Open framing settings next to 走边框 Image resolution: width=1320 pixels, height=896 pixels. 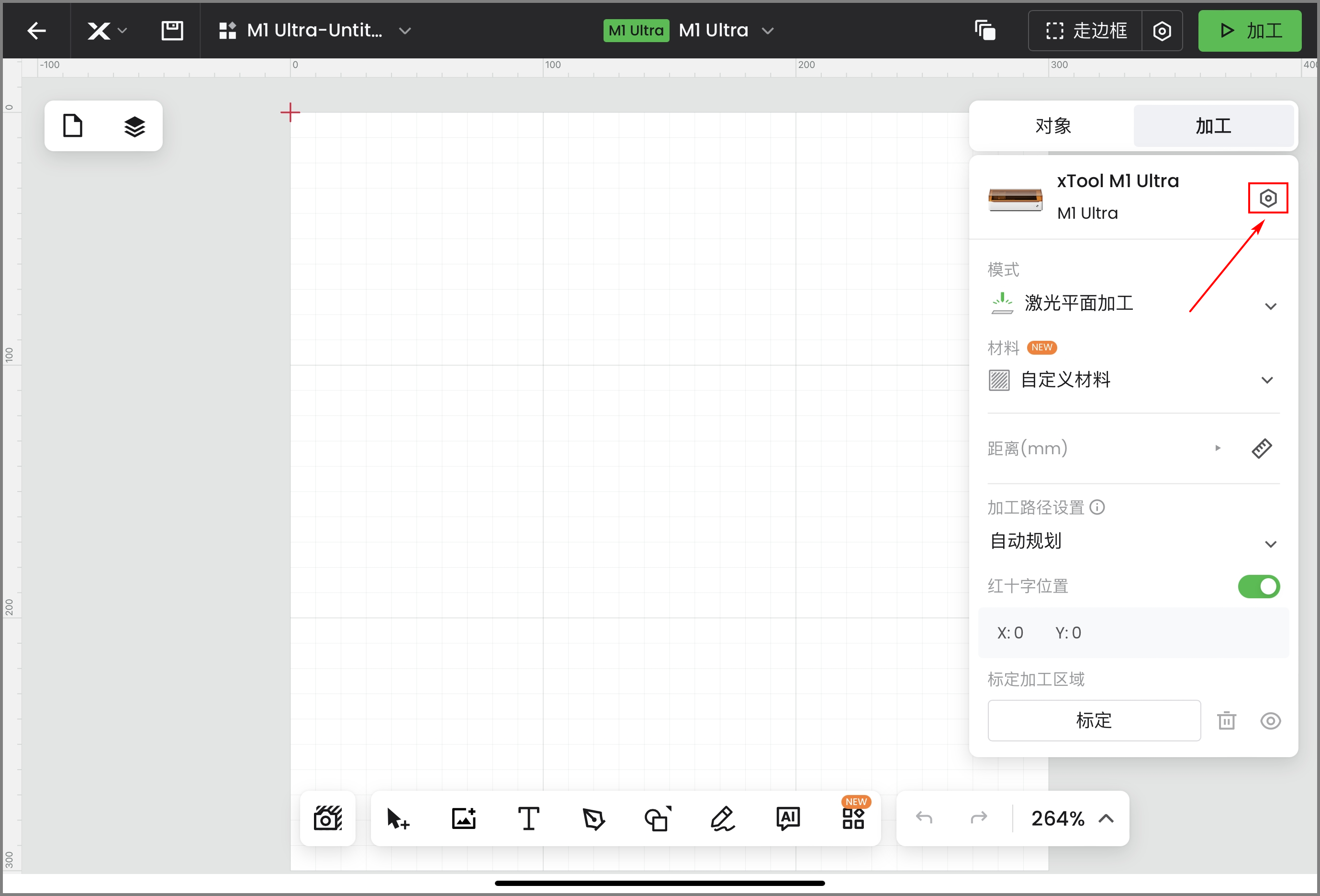click(x=1162, y=31)
